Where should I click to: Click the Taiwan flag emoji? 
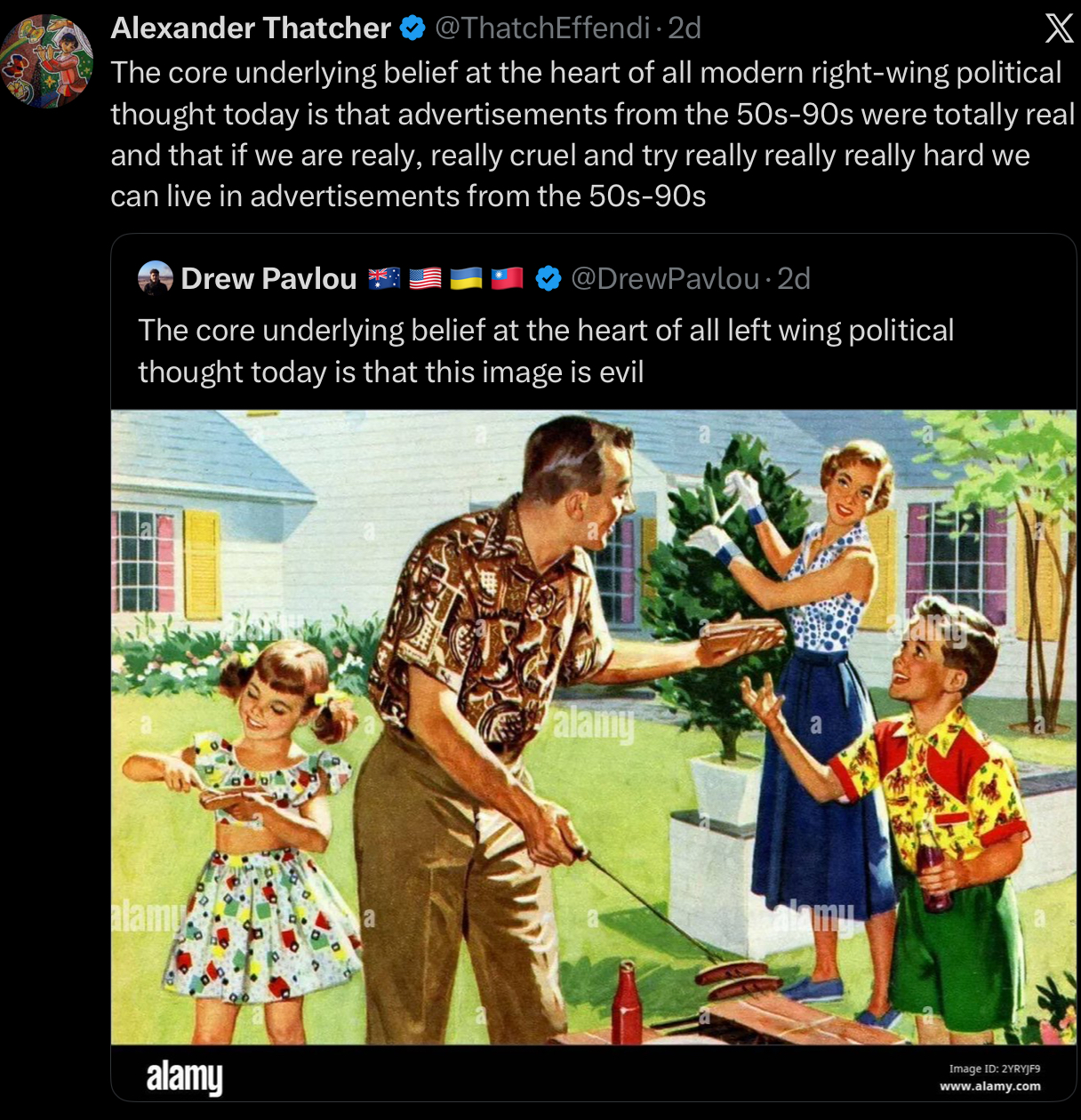(x=507, y=279)
